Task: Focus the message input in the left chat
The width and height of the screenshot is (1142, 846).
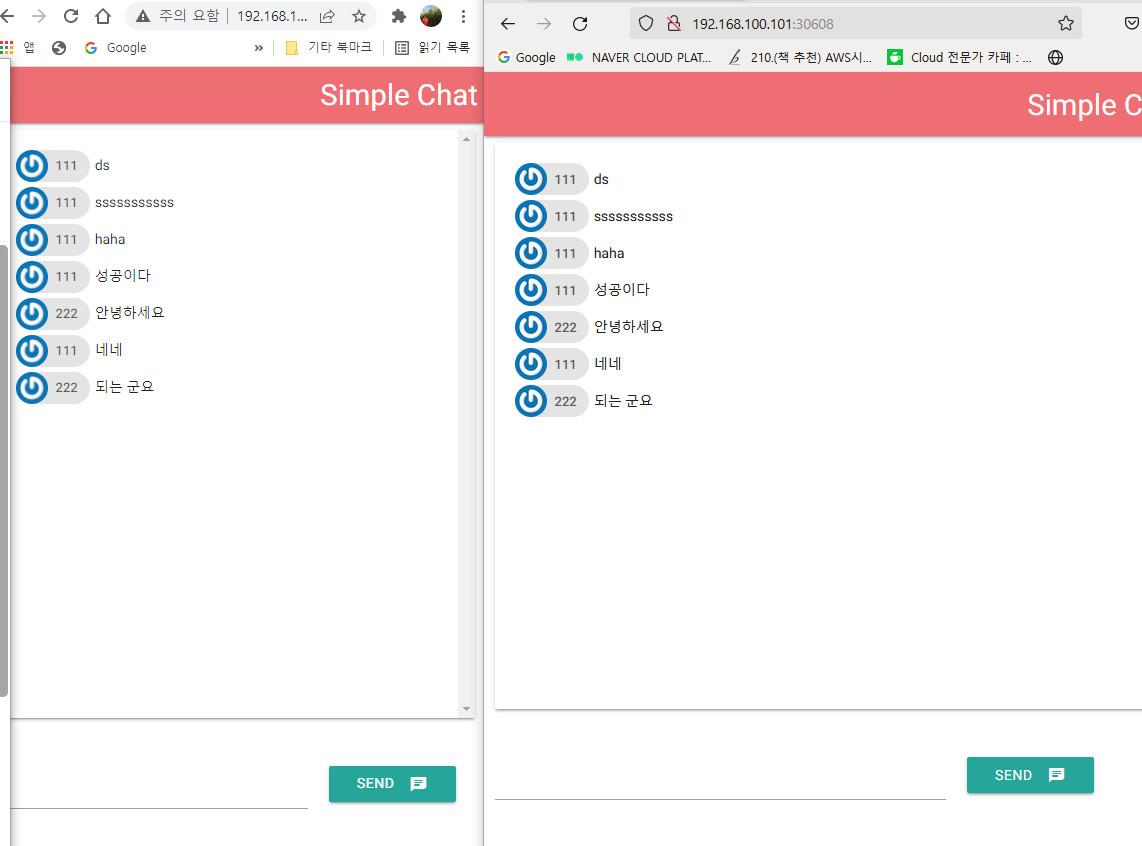Action: tap(159, 790)
